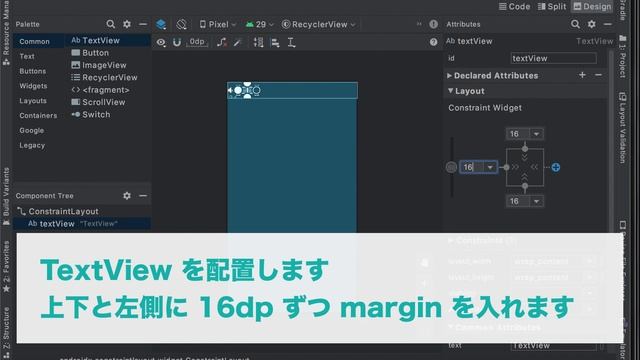Image resolution: width=640 pixels, height=360 pixels.
Task: Search attributes panel
Action: tap(575, 24)
